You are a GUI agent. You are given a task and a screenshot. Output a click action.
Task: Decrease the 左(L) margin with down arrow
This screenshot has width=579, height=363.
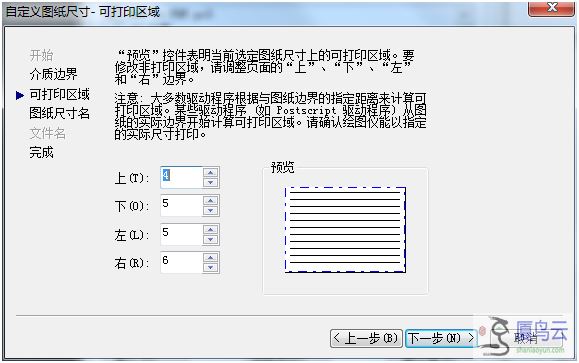210,239
